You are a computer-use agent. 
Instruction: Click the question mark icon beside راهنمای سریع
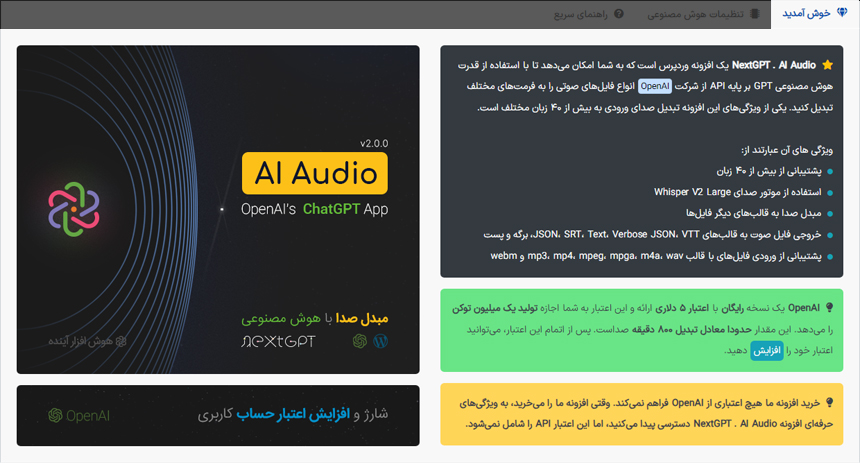619,14
